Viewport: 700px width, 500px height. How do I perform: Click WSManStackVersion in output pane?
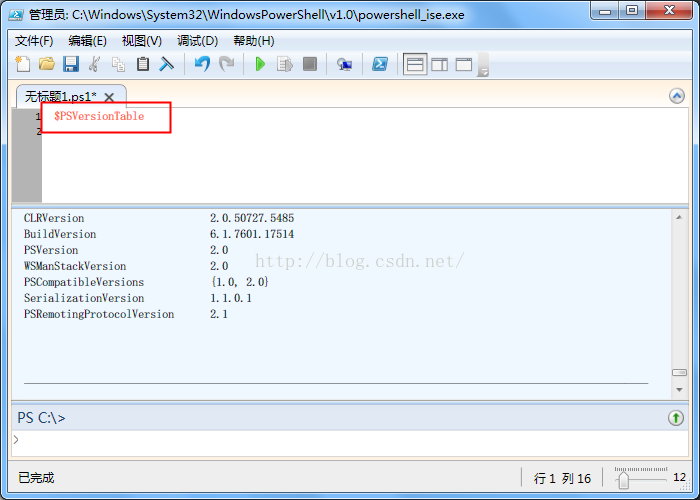(x=75, y=267)
